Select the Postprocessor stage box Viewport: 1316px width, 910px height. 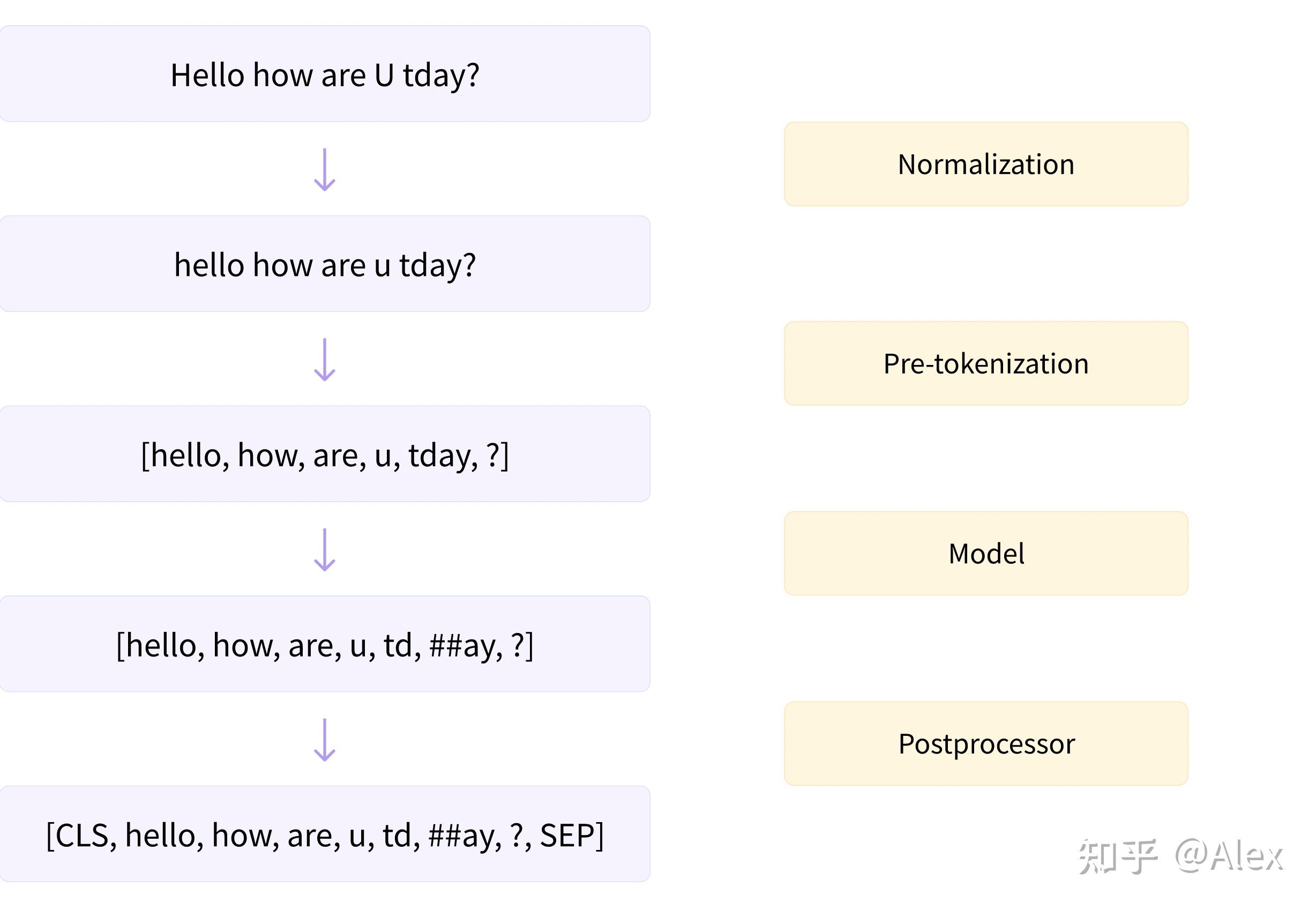[x=985, y=743]
